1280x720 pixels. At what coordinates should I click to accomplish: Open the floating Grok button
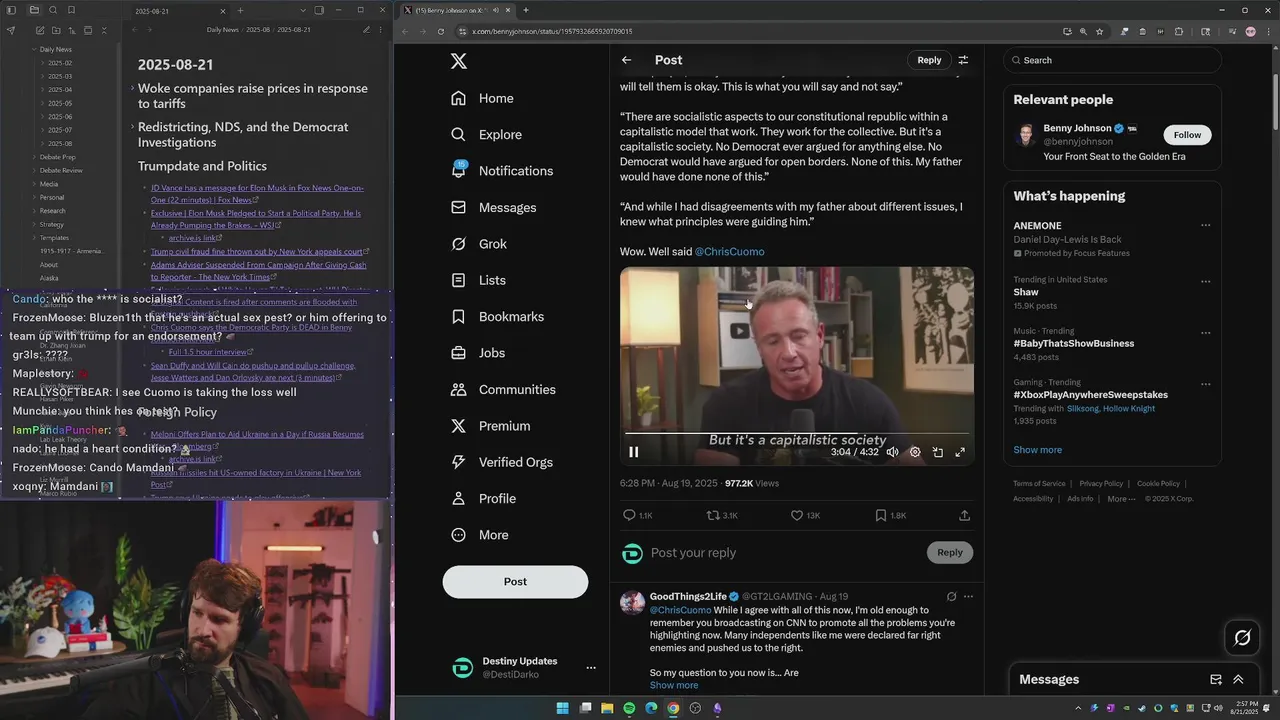coord(1242,637)
